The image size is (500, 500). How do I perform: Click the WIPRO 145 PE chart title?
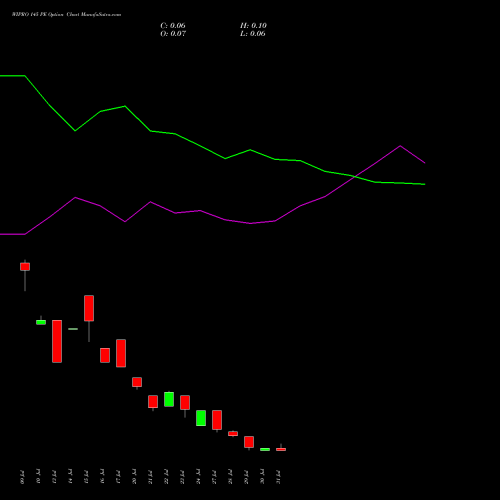[x=66, y=15]
